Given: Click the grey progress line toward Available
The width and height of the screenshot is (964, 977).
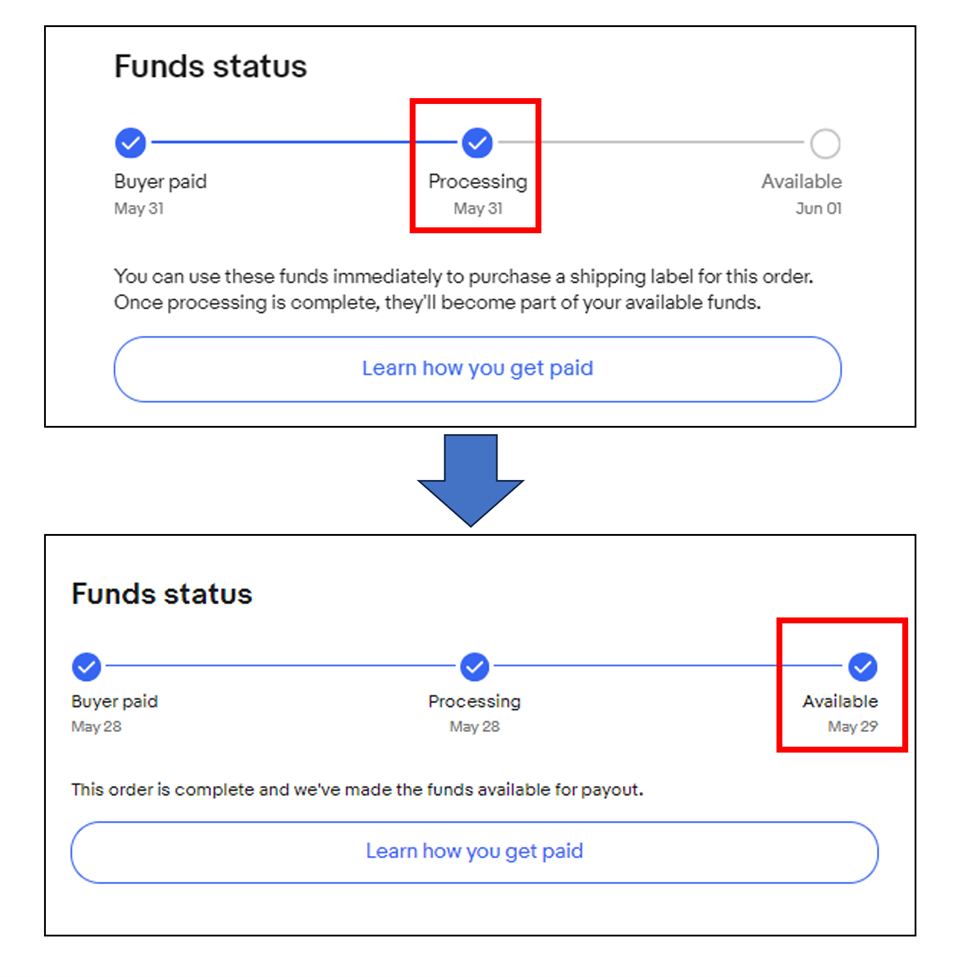Looking at the screenshot, I should (651, 143).
